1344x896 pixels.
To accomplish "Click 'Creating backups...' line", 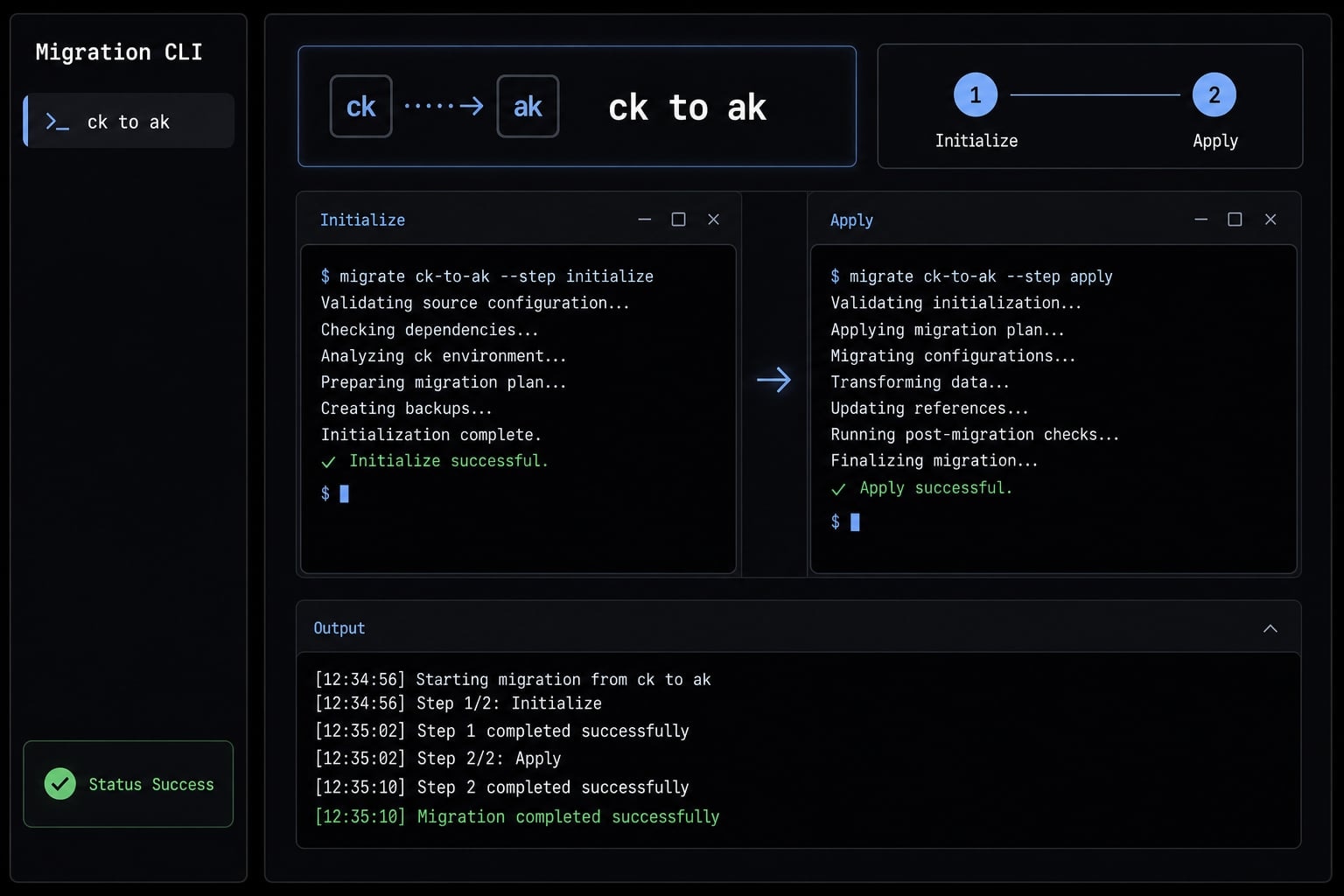I will [x=406, y=409].
